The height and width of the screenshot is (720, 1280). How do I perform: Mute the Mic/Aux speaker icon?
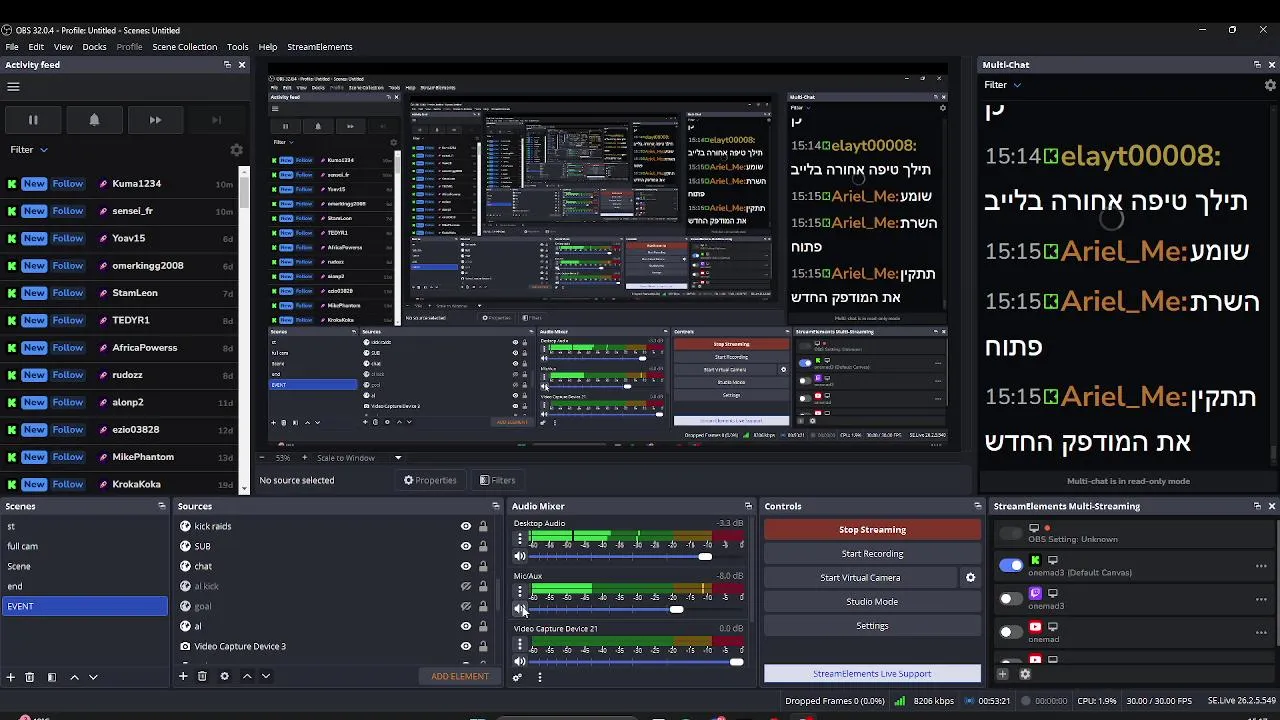click(x=520, y=609)
